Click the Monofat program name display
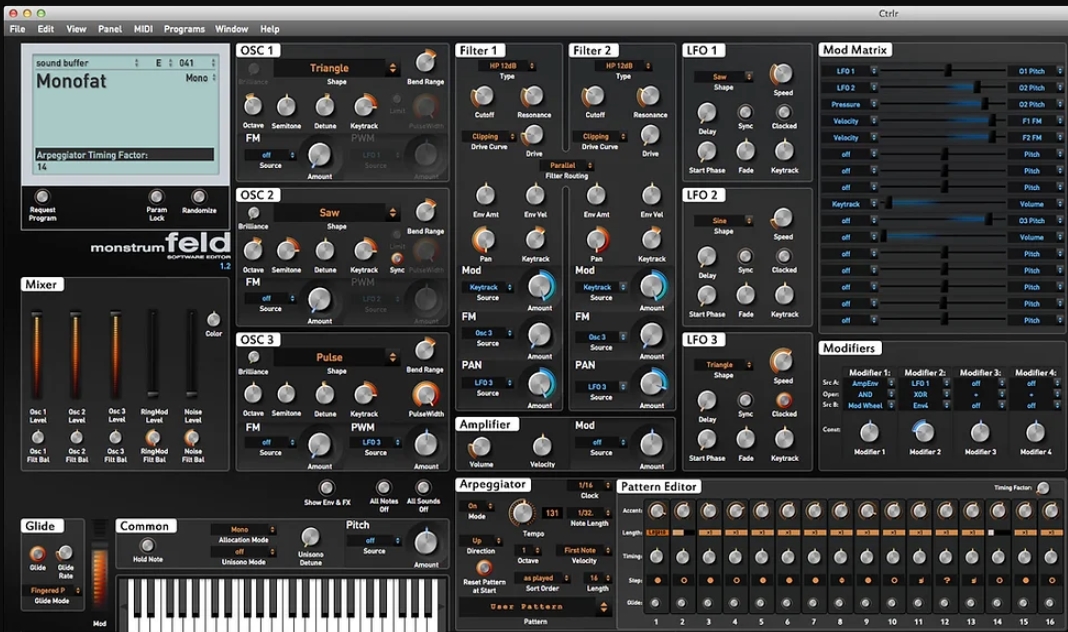The width and height of the screenshot is (1068, 632). pos(72,82)
